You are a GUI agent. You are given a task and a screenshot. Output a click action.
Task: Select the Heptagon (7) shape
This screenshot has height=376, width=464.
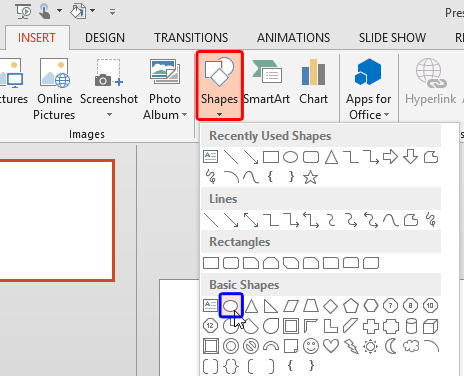390,306
